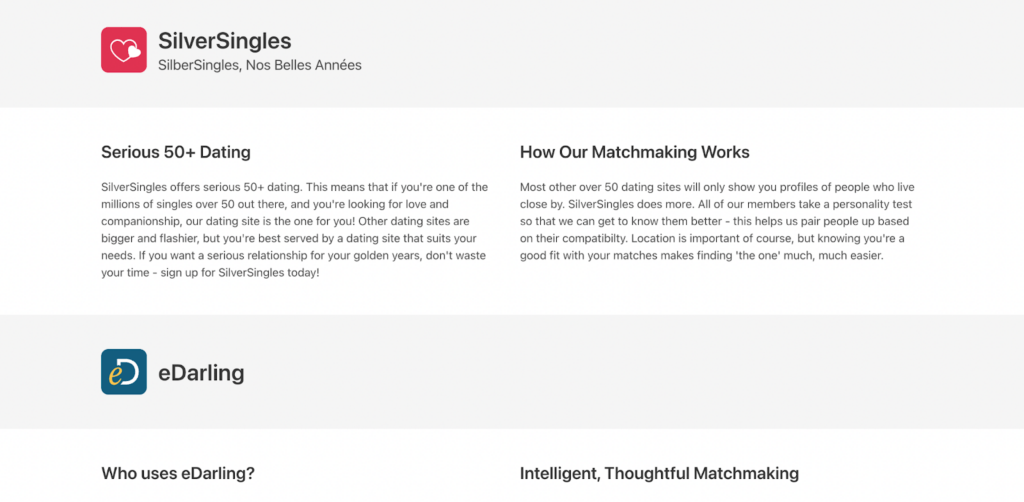Click the Intelligent, Thoughtful Matchmaking heading
1024x502 pixels.
click(x=659, y=473)
